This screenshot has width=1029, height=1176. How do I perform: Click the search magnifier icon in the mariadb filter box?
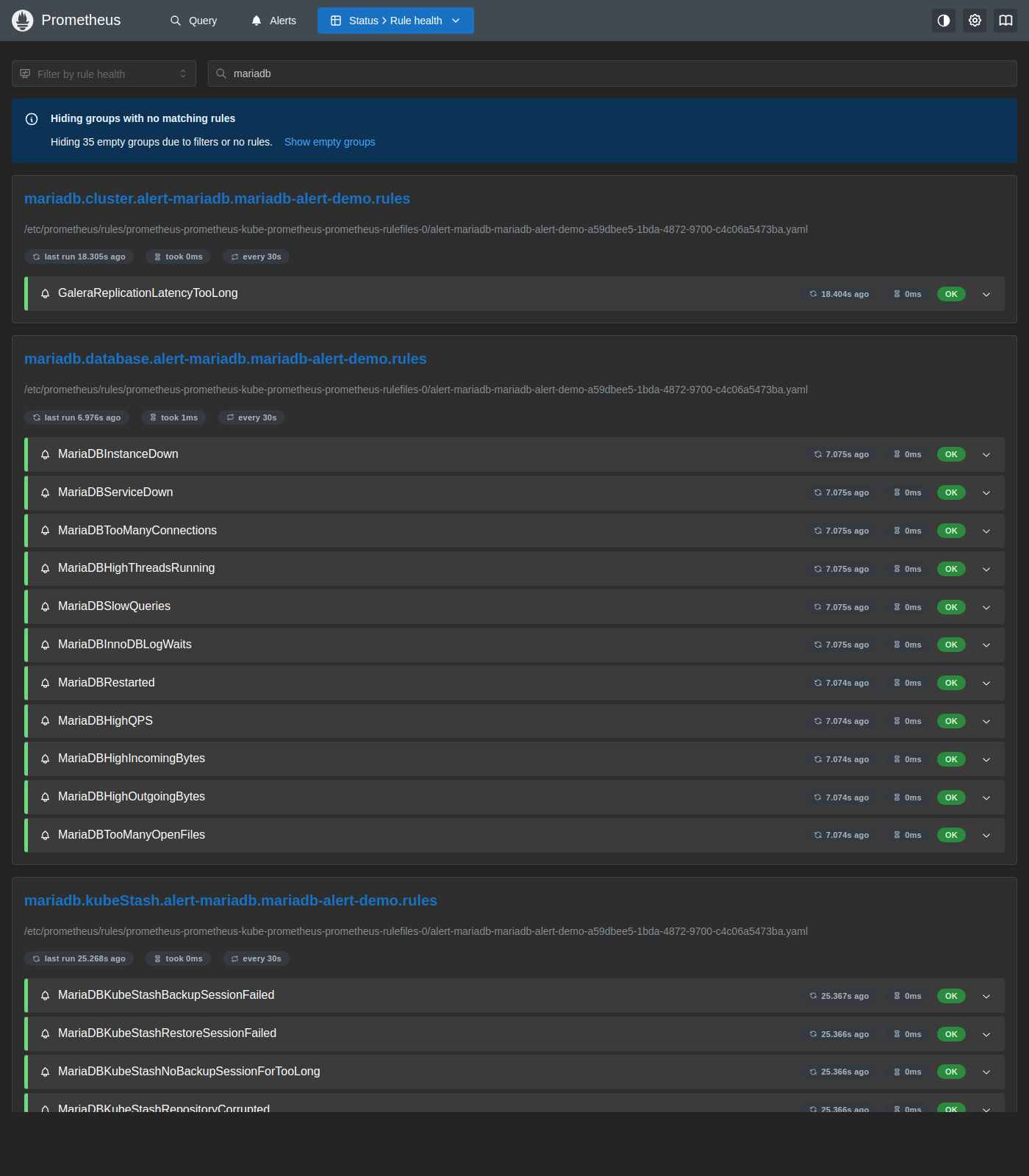221,73
